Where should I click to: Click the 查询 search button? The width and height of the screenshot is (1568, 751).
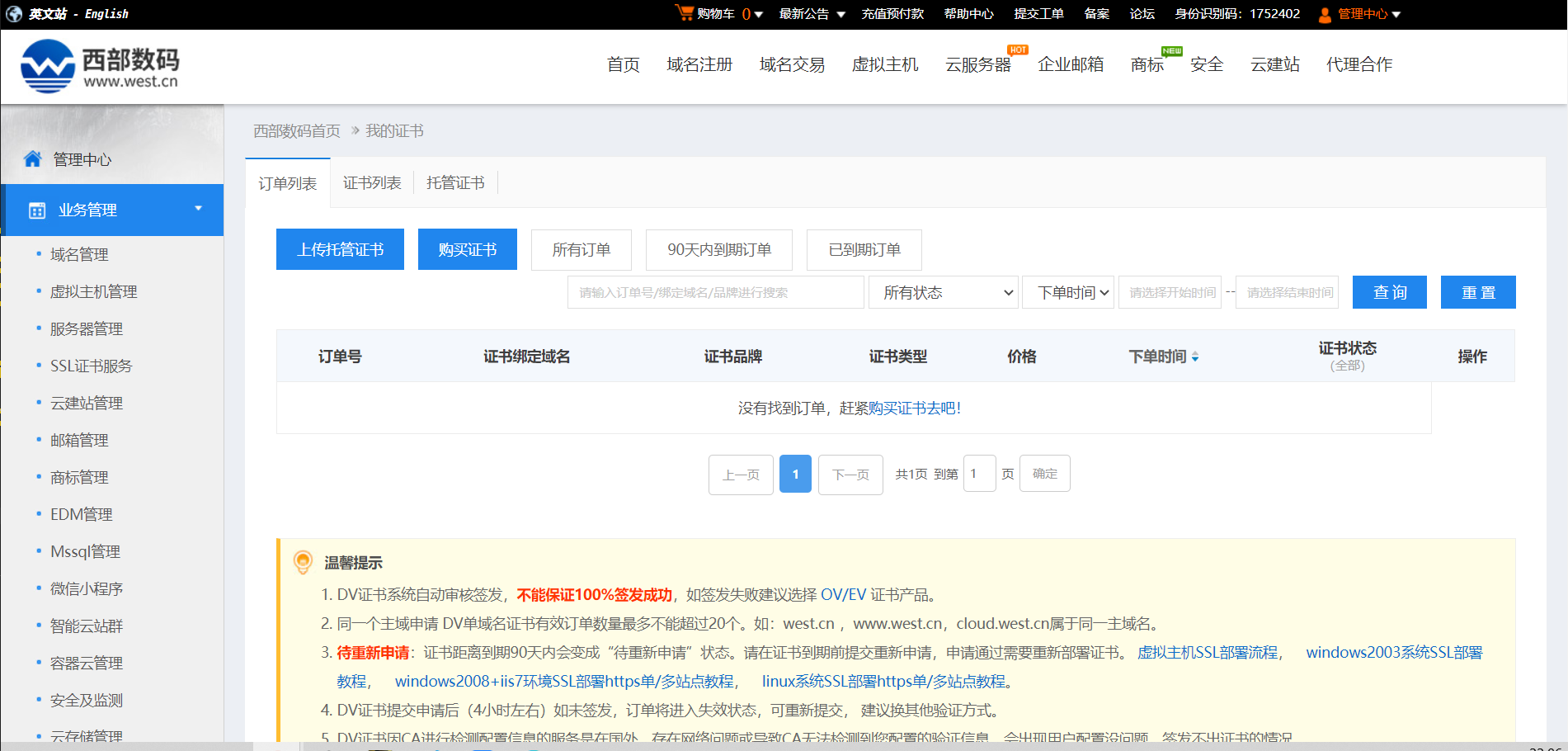(1389, 292)
